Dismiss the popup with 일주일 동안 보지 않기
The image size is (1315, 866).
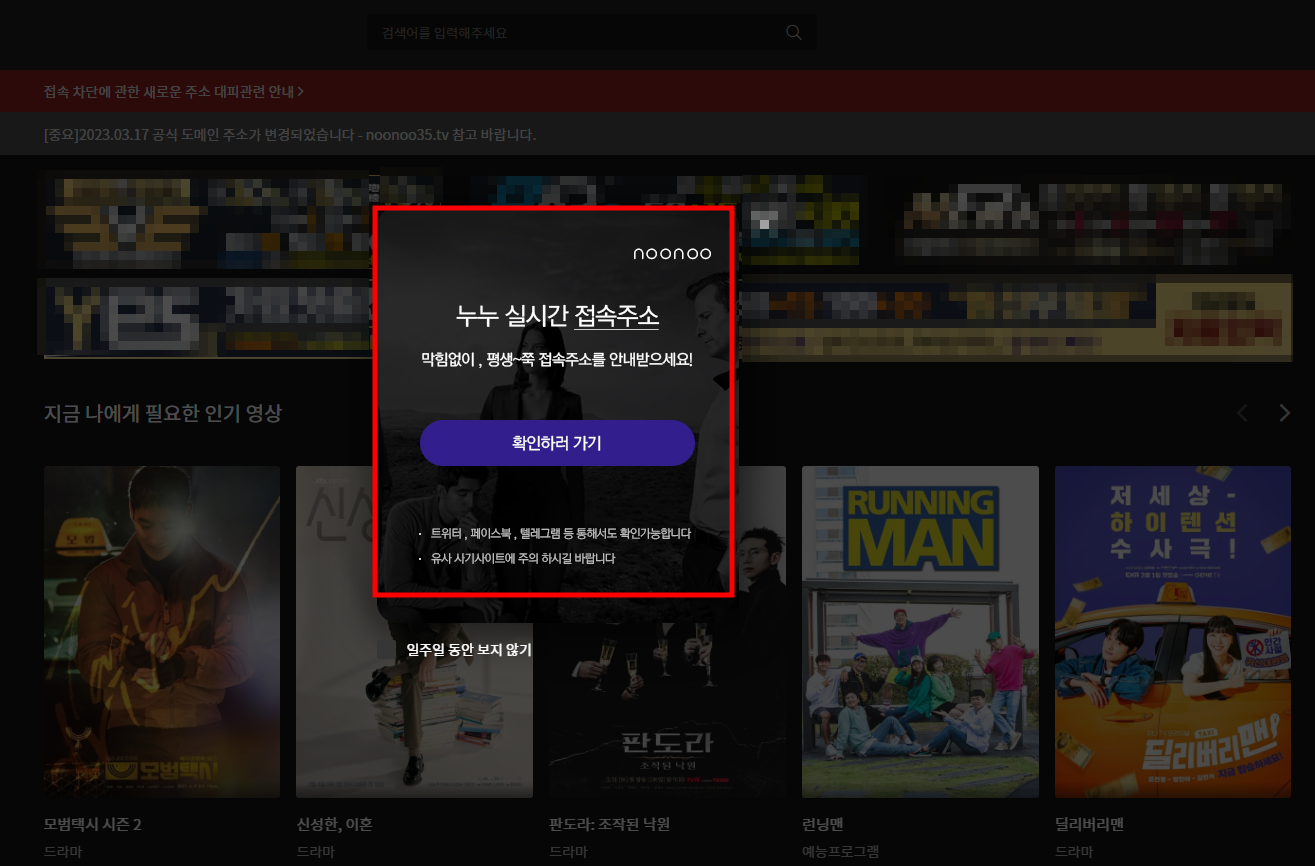[467, 649]
